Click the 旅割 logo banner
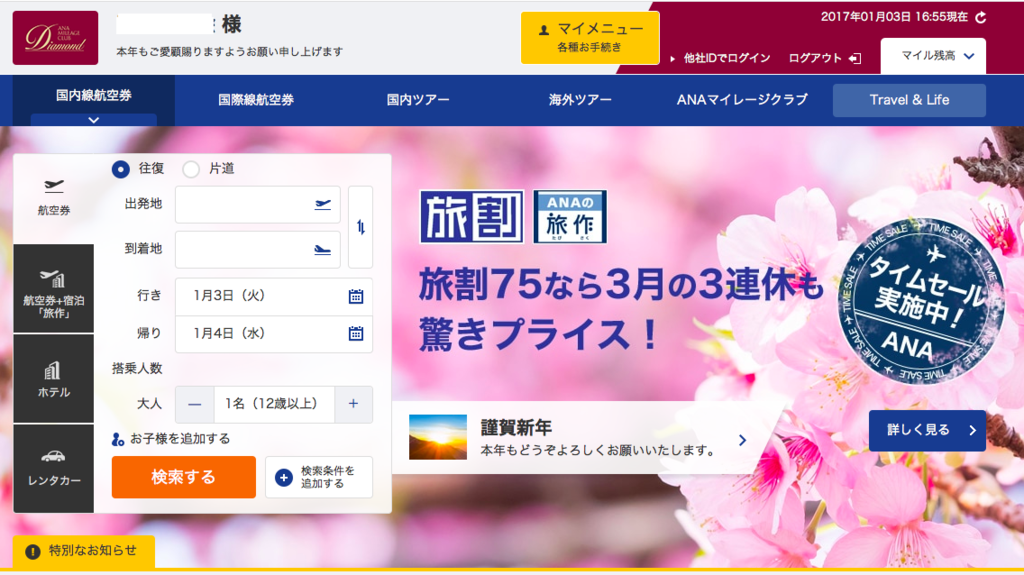The height and width of the screenshot is (575, 1024). (x=472, y=216)
